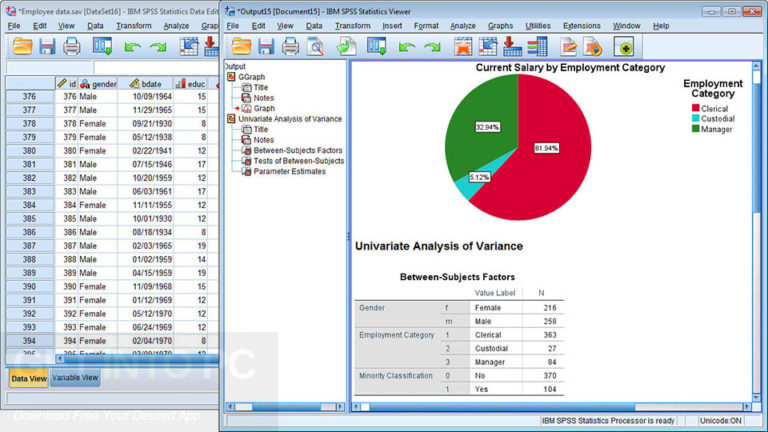768x432 pixels.
Task: Switch to the Variable View tab
Action: (75, 378)
